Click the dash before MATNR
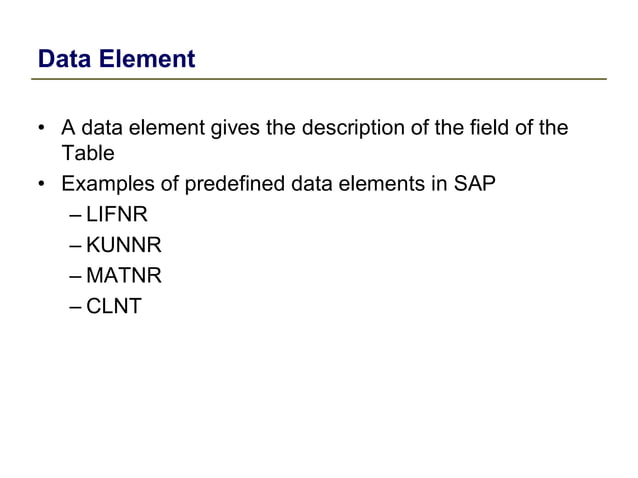Screen dimensions: 638x478 (x=77, y=275)
